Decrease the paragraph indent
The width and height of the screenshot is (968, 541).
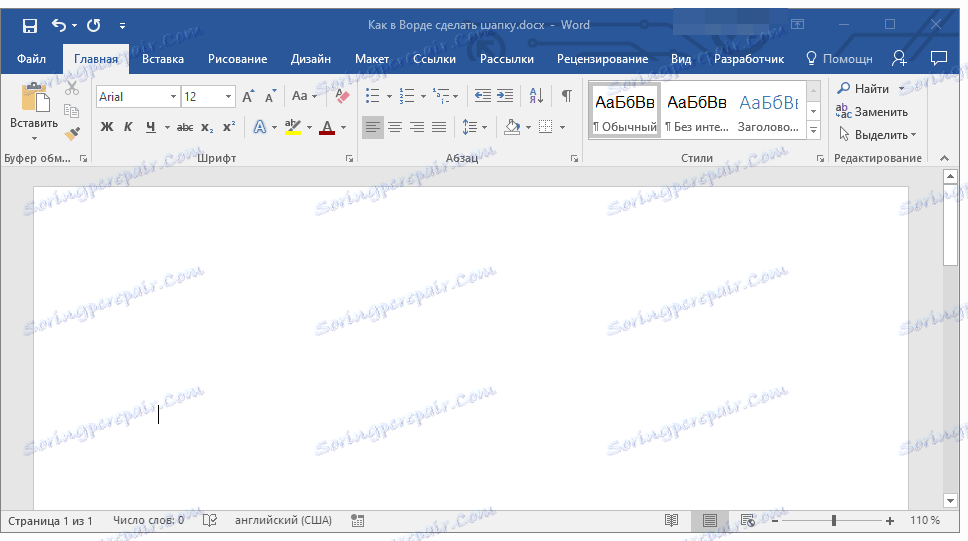pos(482,96)
